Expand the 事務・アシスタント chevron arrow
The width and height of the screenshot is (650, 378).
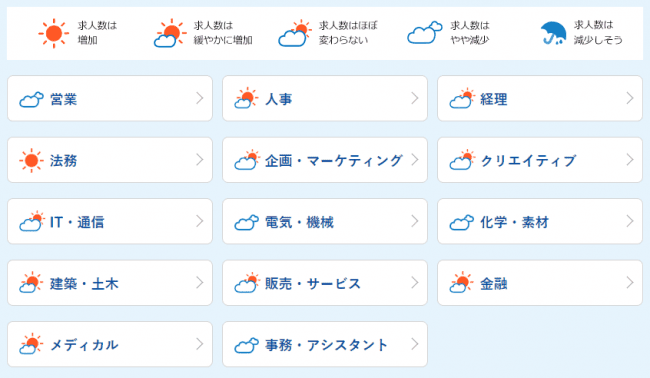[x=415, y=344]
